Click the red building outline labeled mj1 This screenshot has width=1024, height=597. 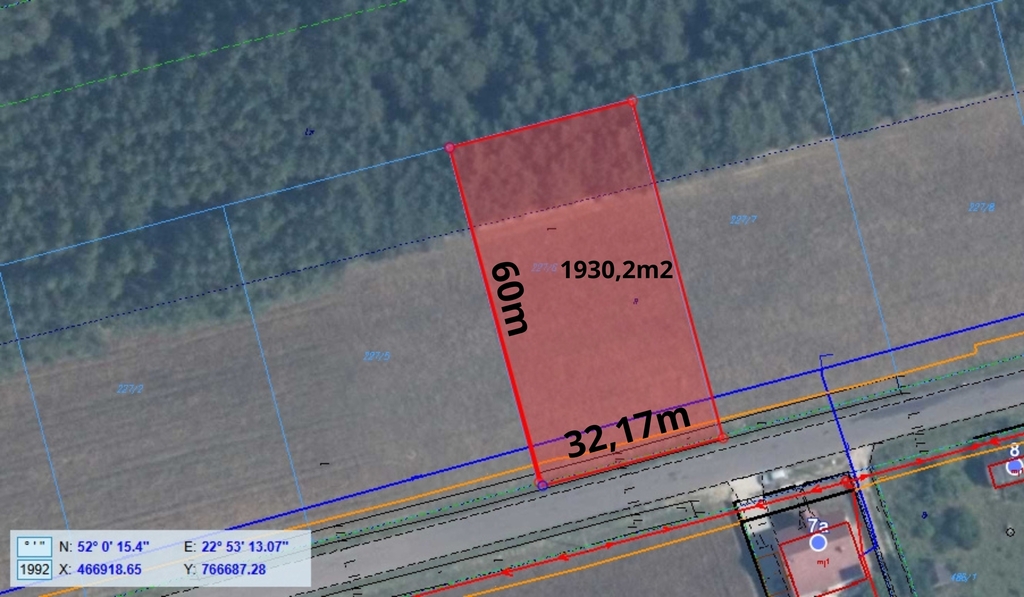[822, 562]
